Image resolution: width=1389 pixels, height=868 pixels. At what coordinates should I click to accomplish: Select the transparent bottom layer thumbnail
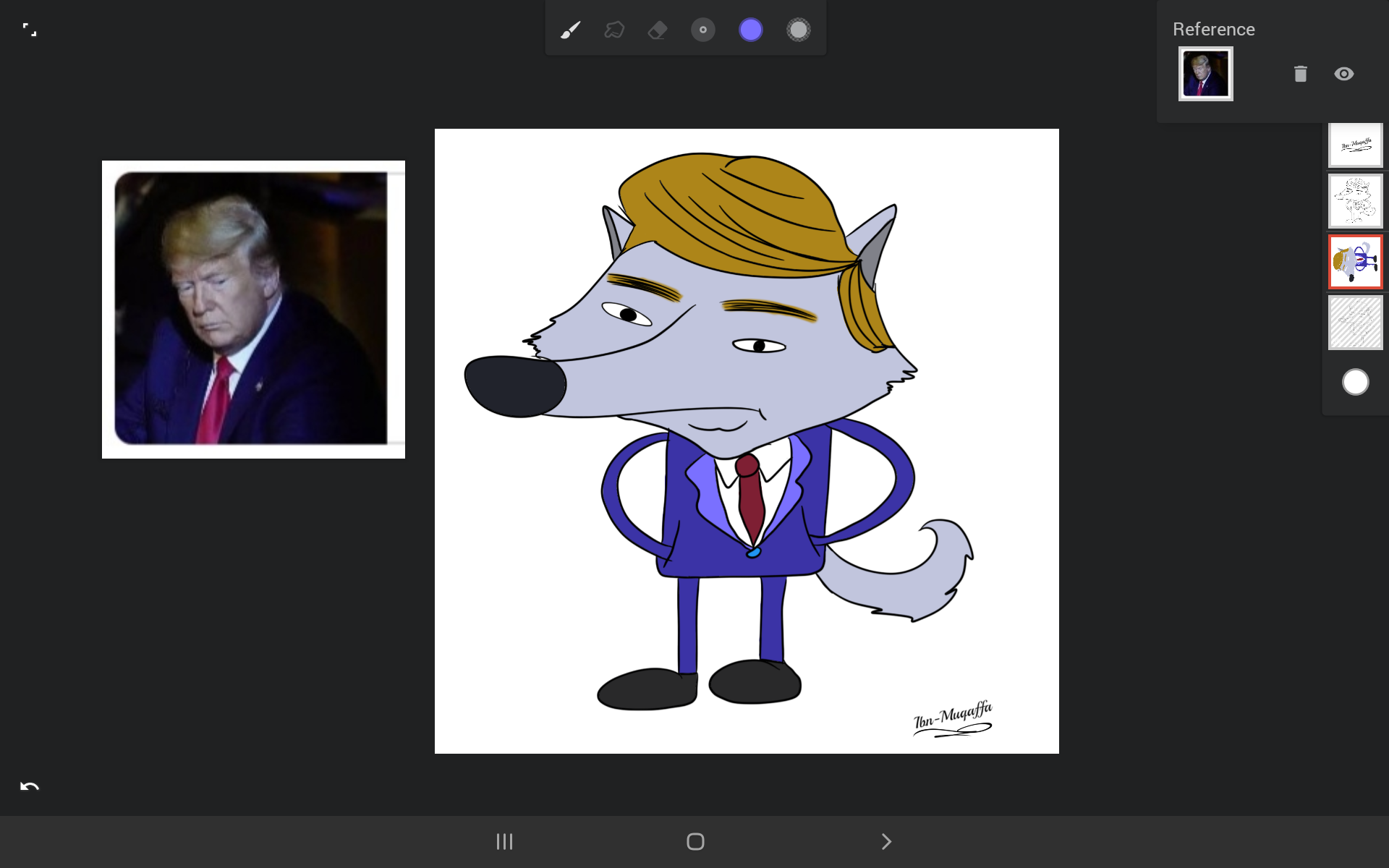[x=1355, y=323]
